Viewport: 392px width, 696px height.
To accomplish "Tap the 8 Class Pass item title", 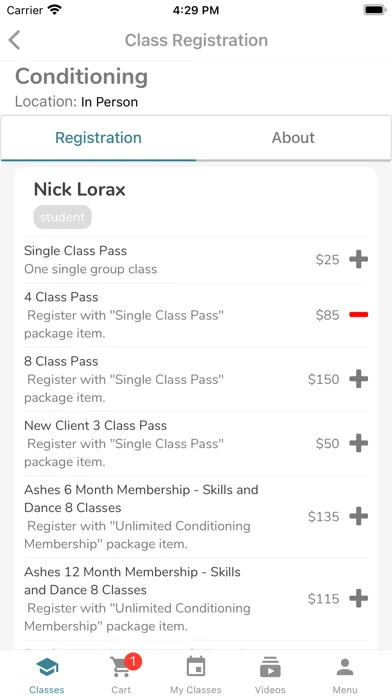I will point(61,361).
